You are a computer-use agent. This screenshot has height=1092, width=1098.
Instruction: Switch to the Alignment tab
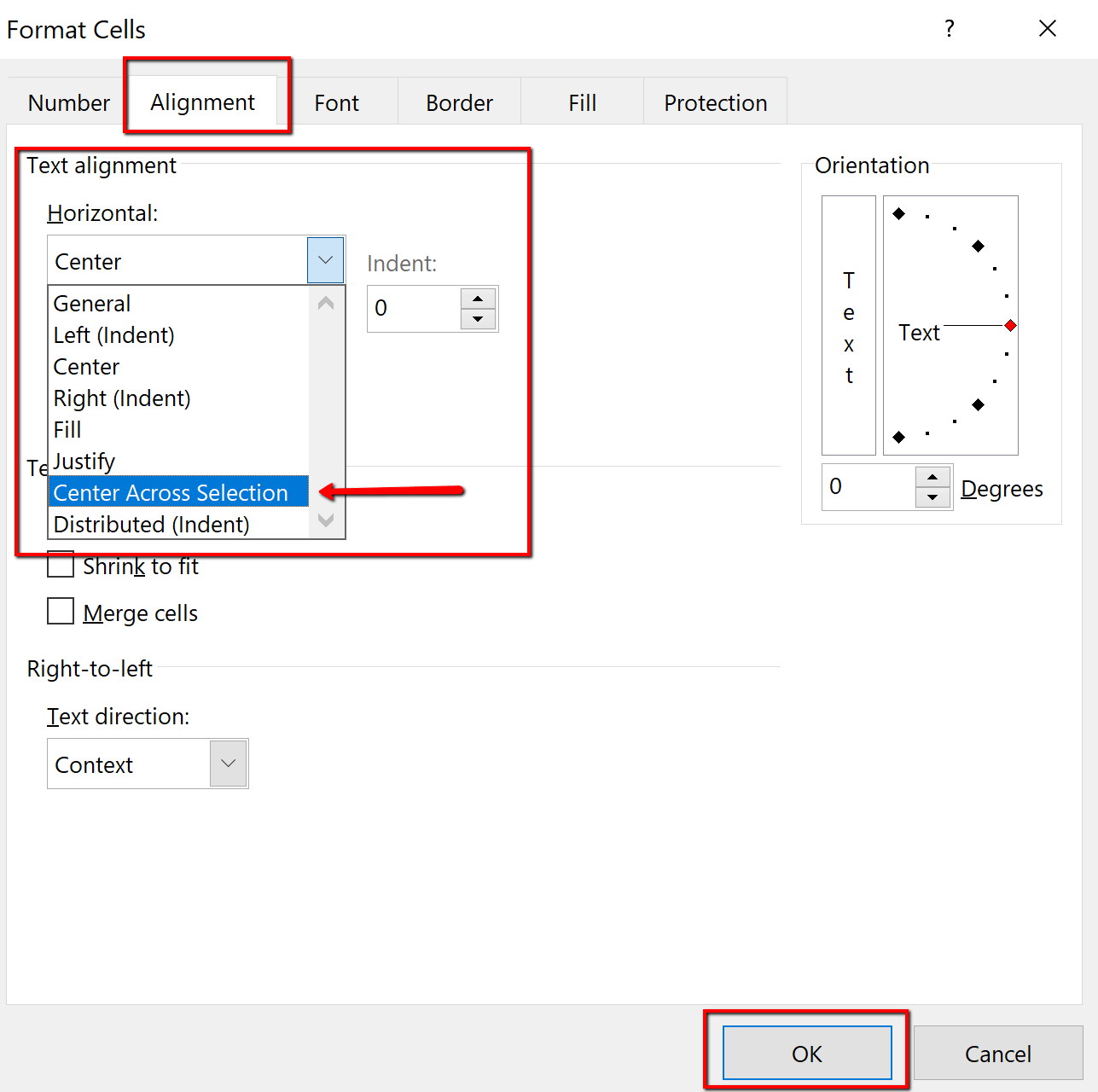click(x=203, y=102)
